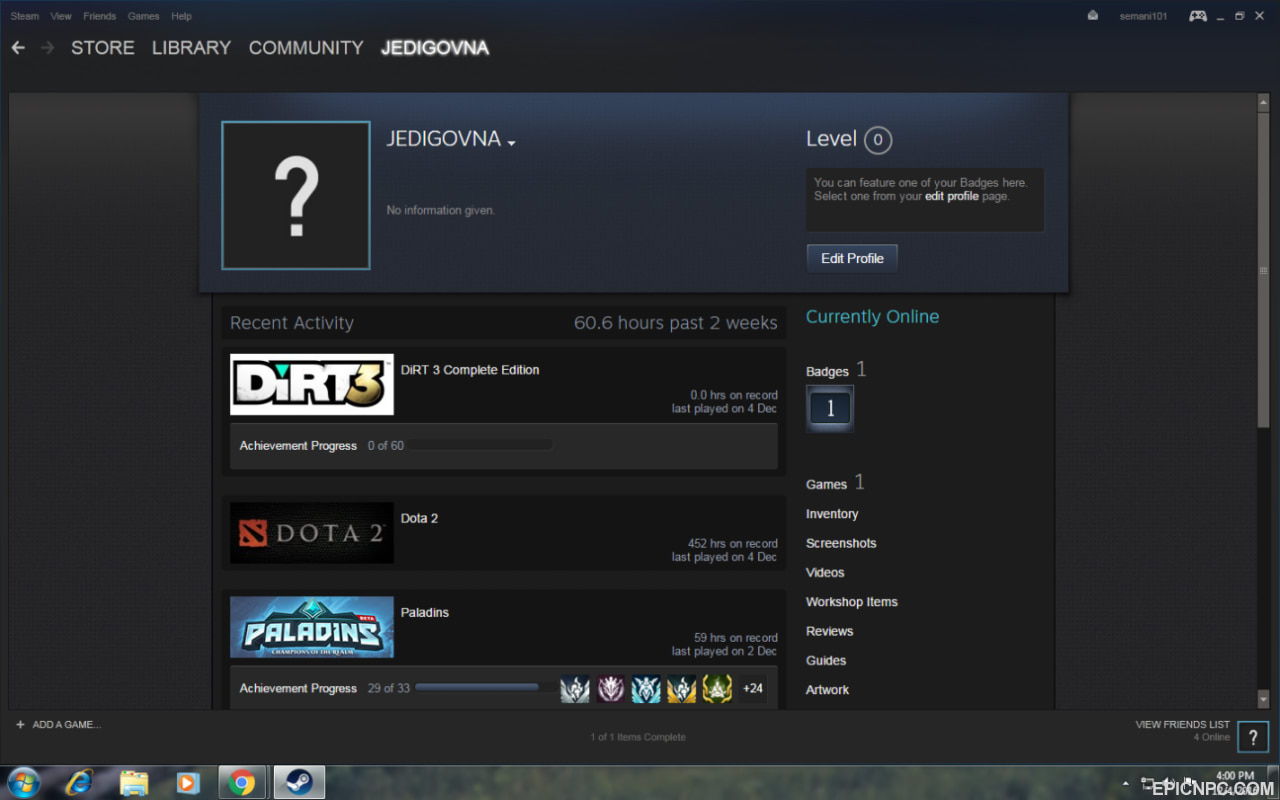The width and height of the screenshot is (1280, 800).
Task: Open the semani101 account name
Action: [x=1143, y=16]
